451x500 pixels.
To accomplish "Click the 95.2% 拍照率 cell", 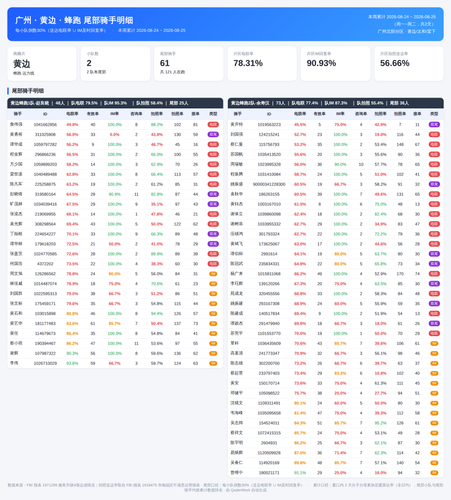I will [x=380, y=423].
